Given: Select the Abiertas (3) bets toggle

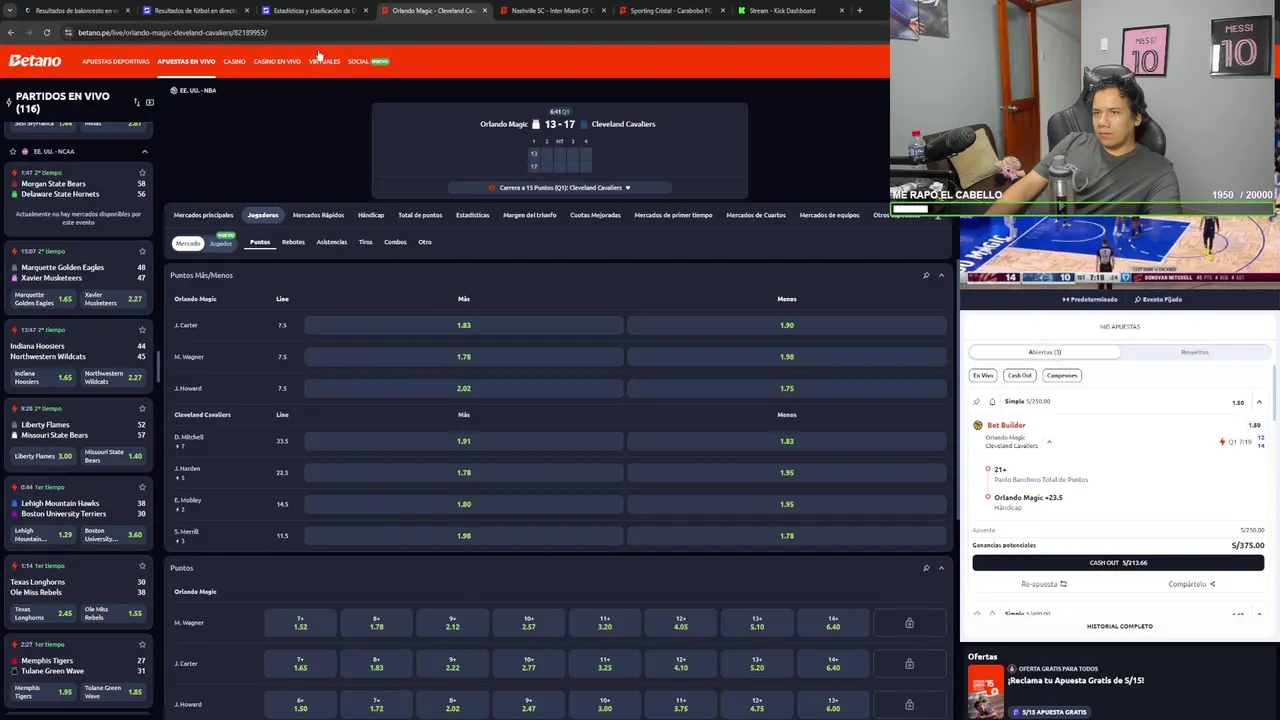Looking at the screenshot, I should (1044, 352).
